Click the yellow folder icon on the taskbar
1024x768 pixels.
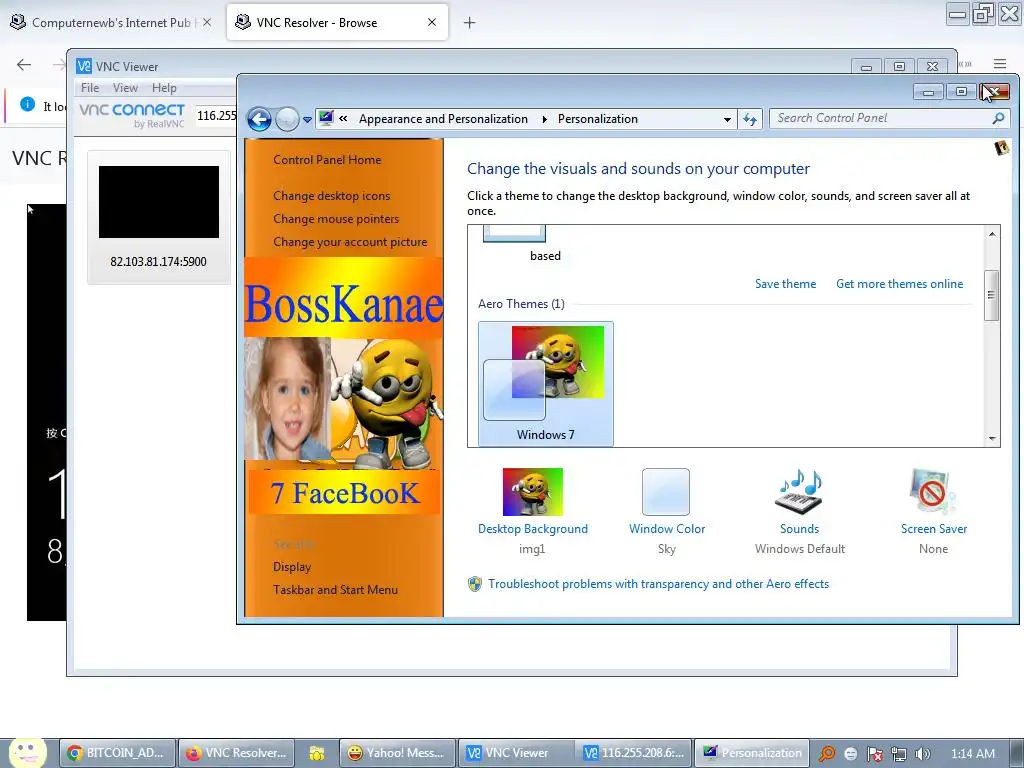tap(317, 754)
